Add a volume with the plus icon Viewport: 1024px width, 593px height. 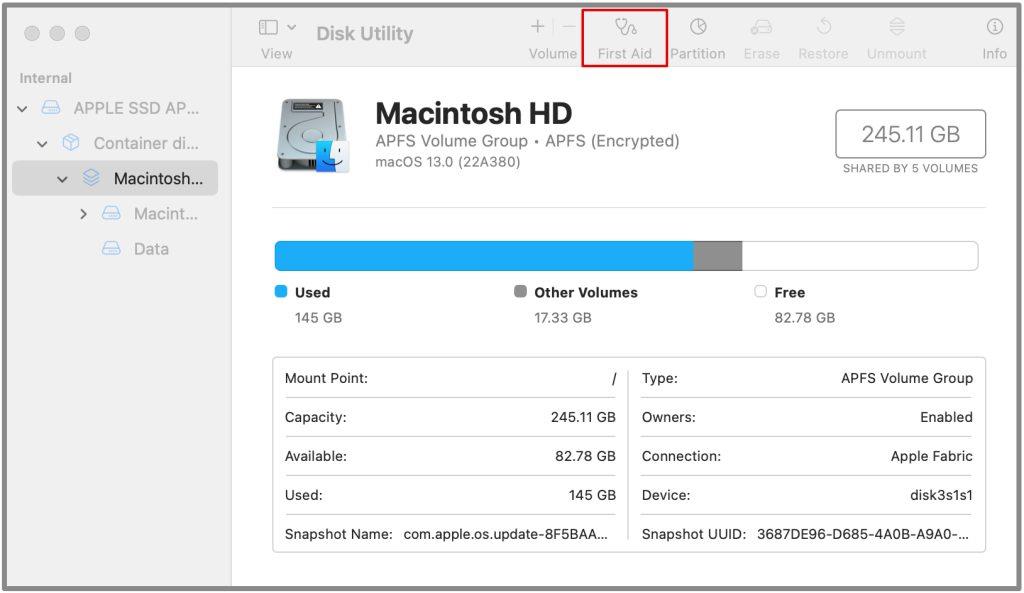click(x=537, y=27)
